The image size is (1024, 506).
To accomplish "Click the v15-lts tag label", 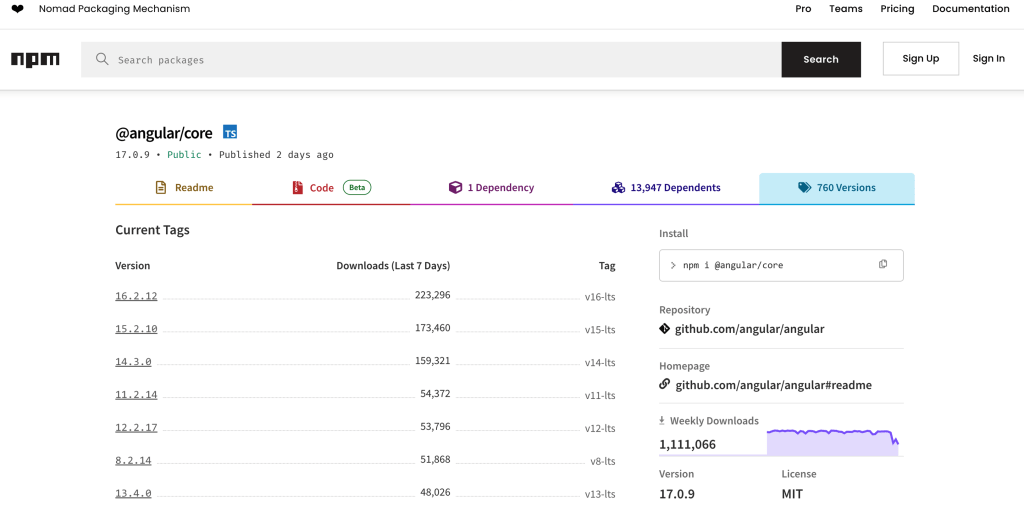I will (600, 330).
